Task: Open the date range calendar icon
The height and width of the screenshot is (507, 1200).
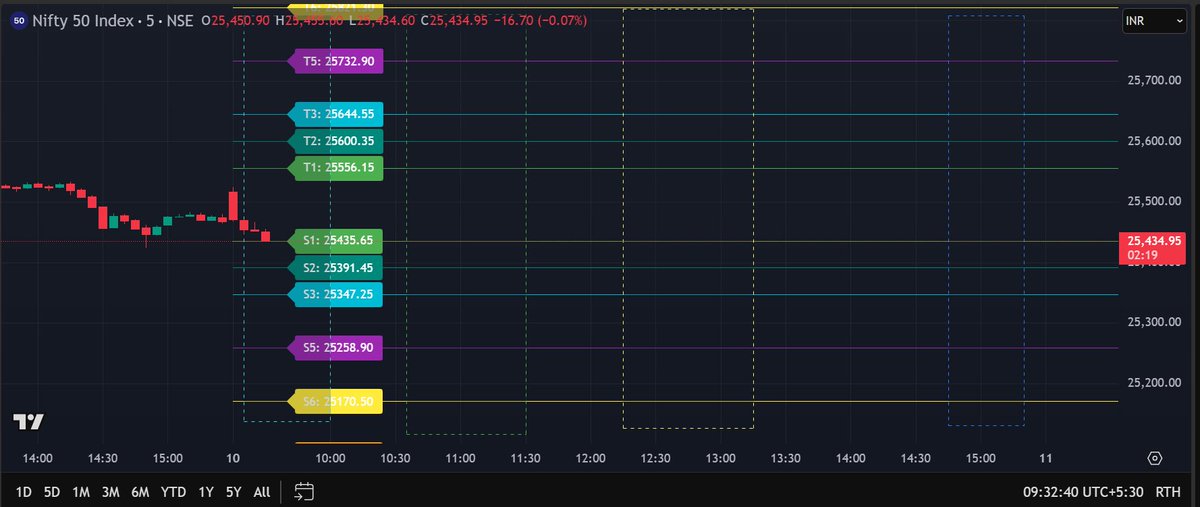Action: (x=305, y=491)
